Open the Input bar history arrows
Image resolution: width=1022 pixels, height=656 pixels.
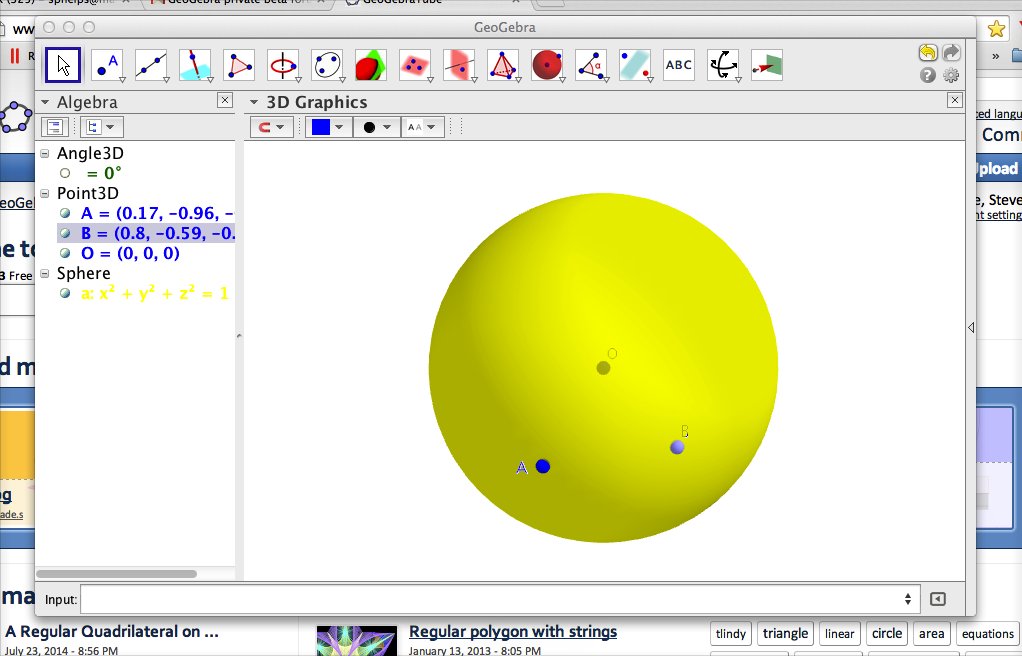click(x=907, y=599)
